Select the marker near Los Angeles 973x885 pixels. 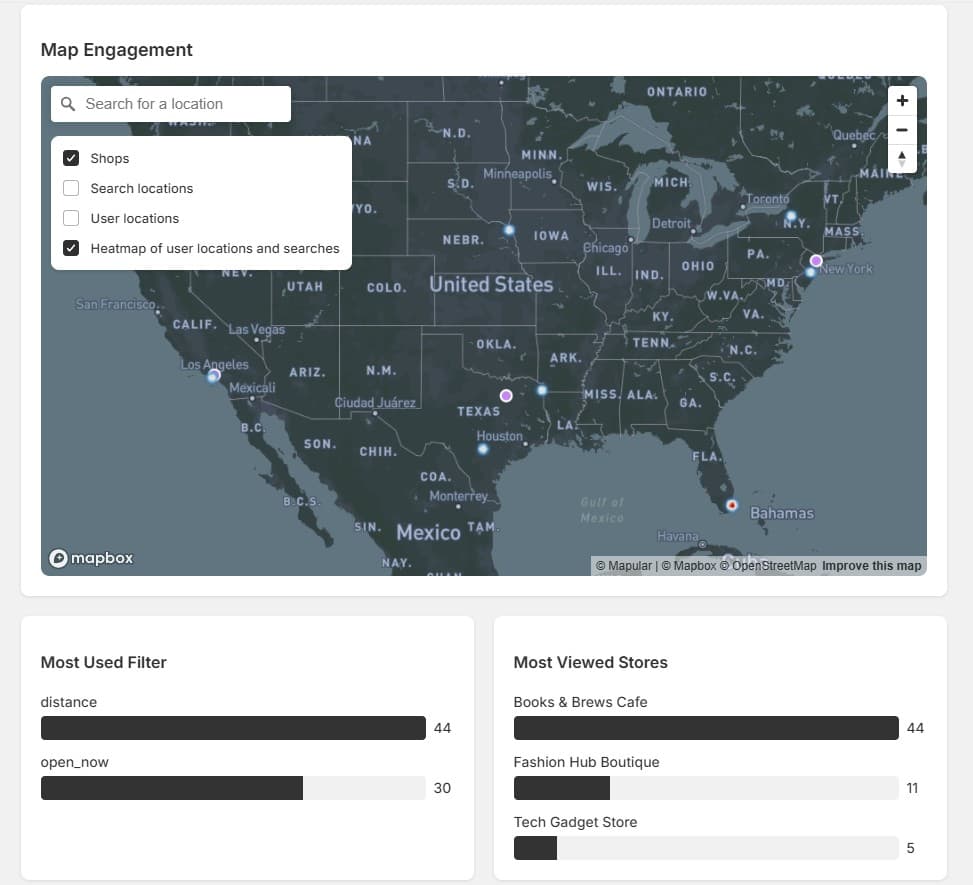tap(213, 376)
